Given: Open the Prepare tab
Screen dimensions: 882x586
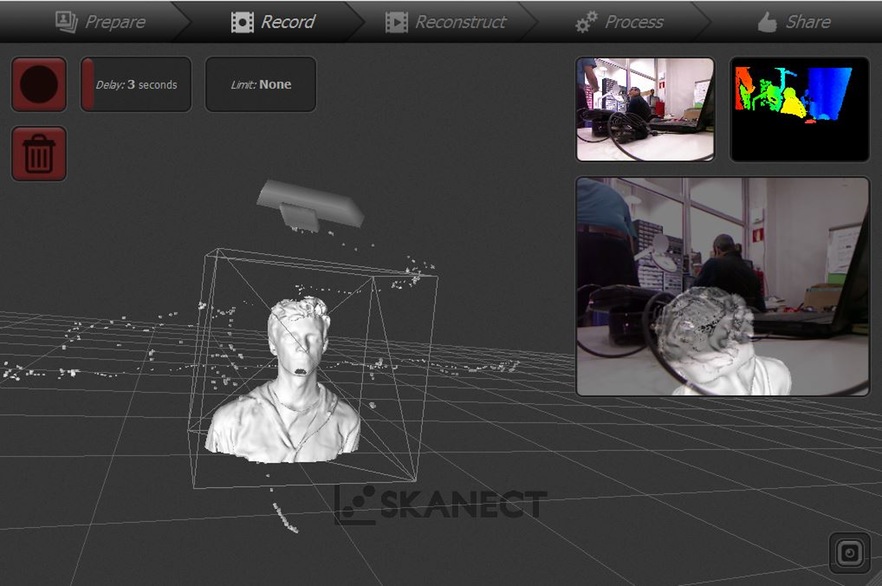Looking at the screenshot, I should (100, 21).
